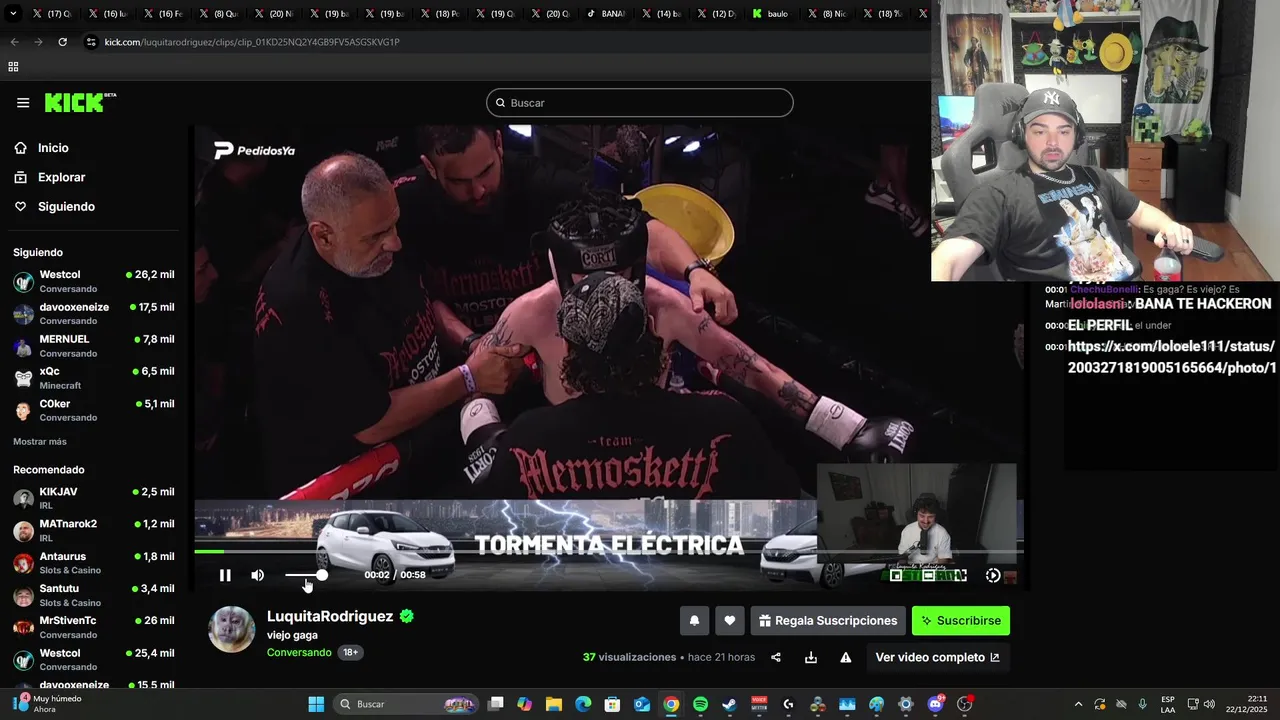Click the site info icon in address bar

click(91, 42)
